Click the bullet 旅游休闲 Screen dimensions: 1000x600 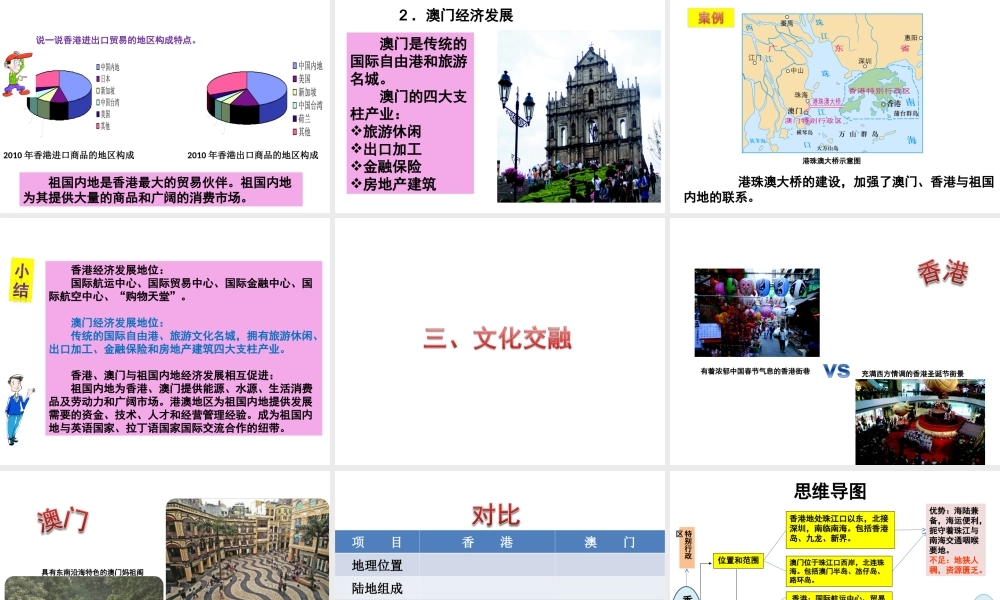click(x=386, y=131)
